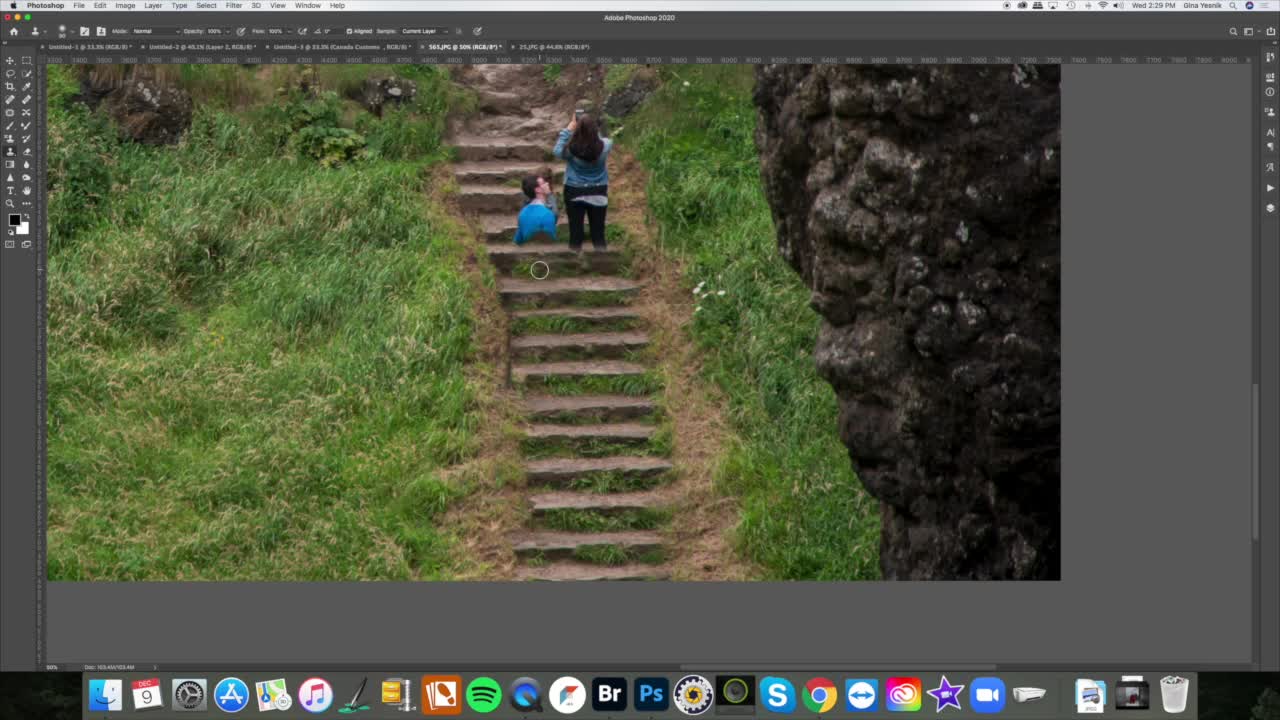Set the background color swatch
The image size is (1280, 720).
pos(23,229)
